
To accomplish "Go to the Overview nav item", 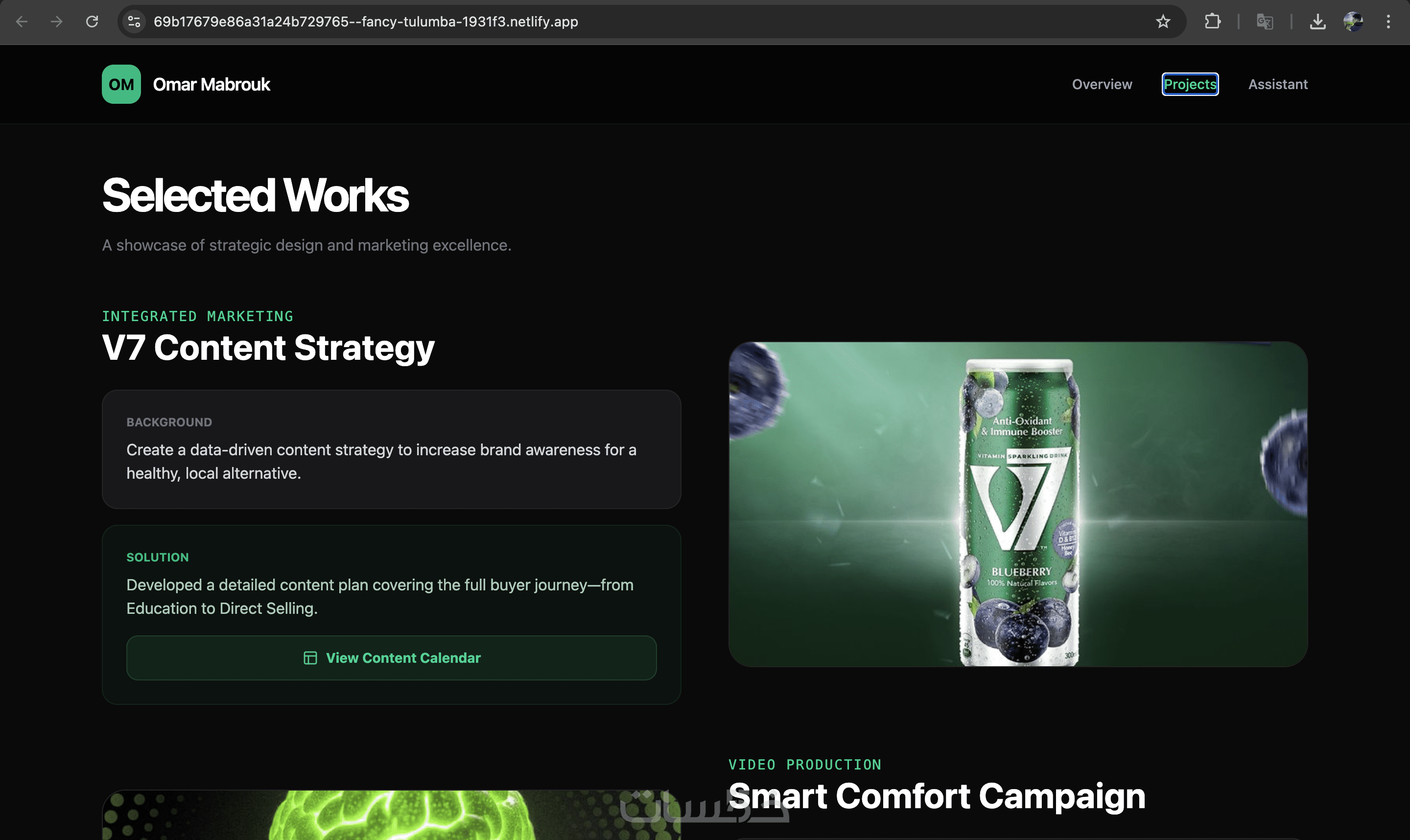I will tap(1102, 84).
